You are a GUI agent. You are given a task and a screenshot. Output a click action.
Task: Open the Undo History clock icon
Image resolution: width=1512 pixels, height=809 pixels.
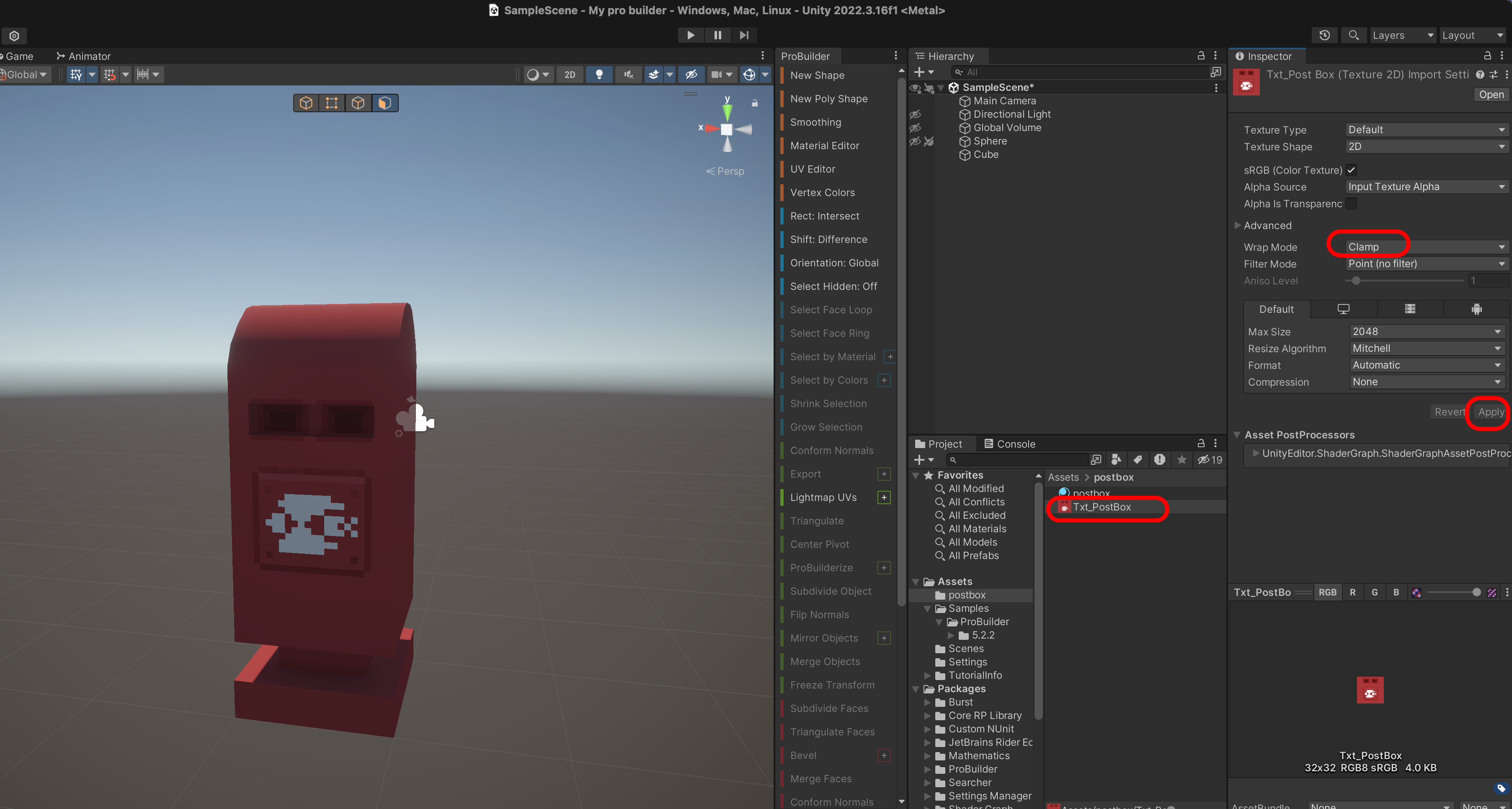pyautogui.click(x=1324, y=35)
